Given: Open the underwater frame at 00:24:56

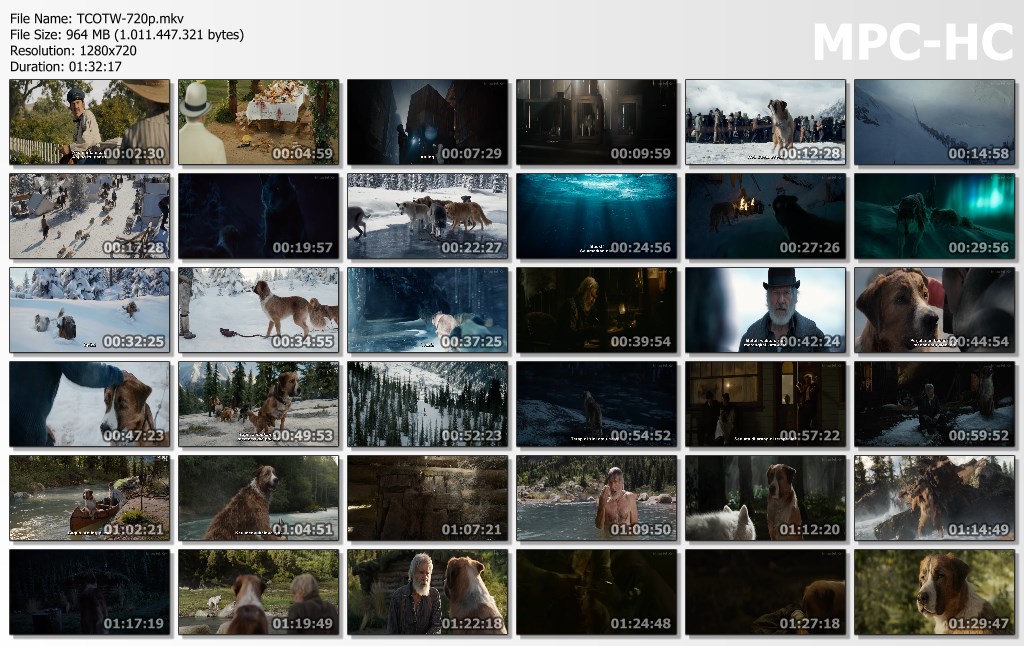Looking at the screenshot, I should [597, 216].
